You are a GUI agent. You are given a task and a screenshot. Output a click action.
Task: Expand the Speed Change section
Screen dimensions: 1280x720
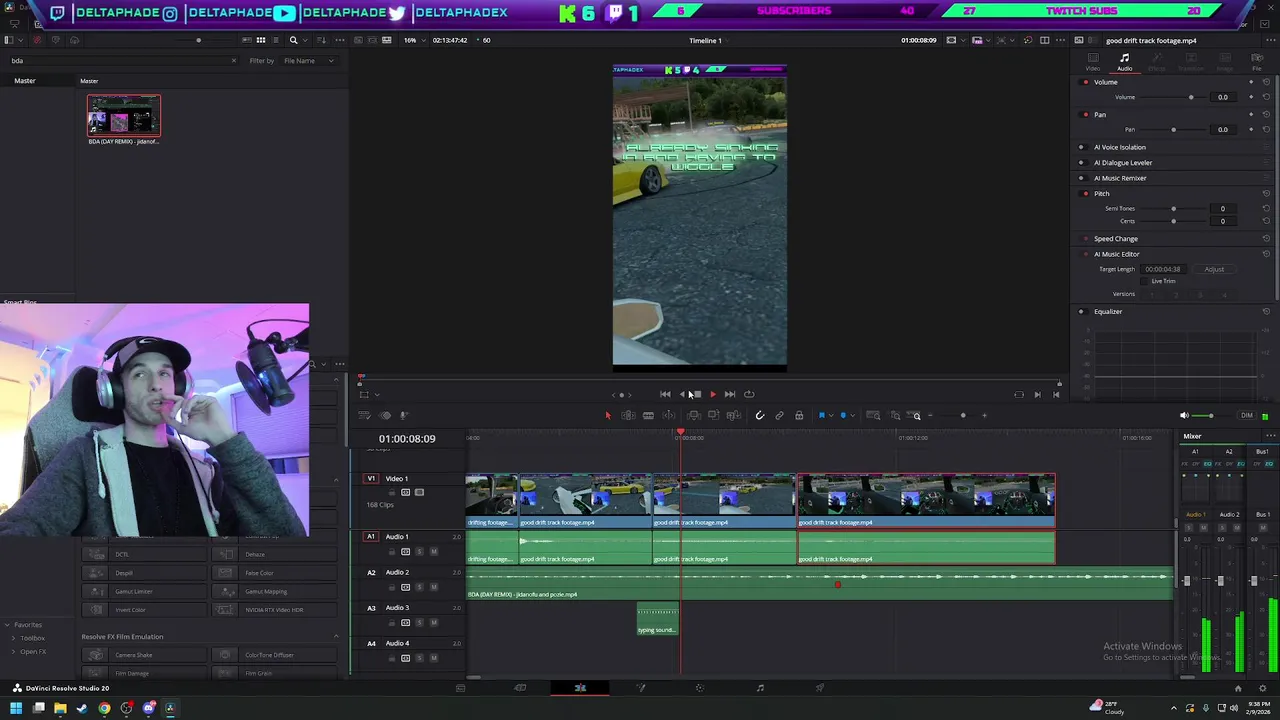[x=1116, y=239]
